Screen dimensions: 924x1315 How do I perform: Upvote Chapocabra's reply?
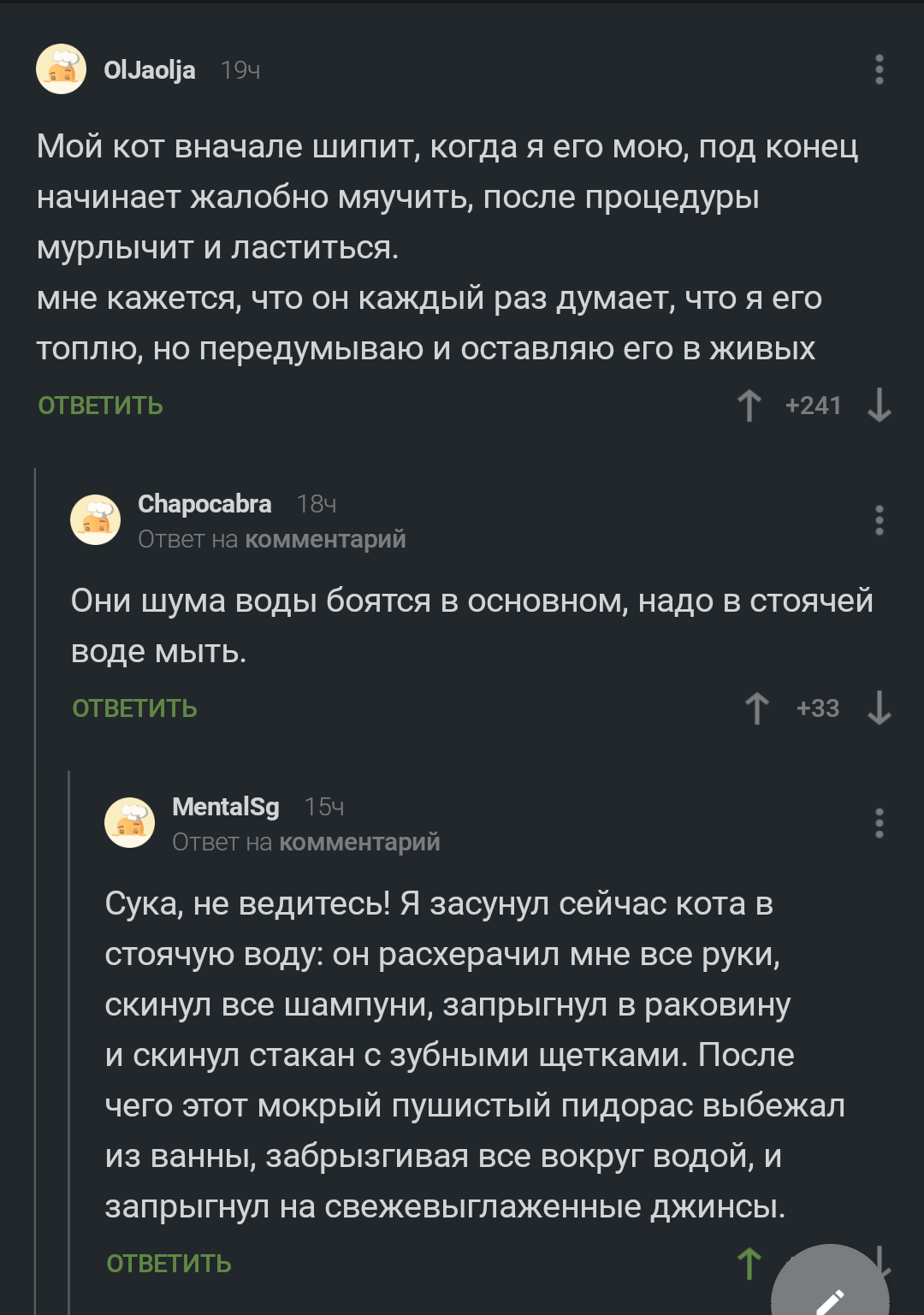point(757,708)
